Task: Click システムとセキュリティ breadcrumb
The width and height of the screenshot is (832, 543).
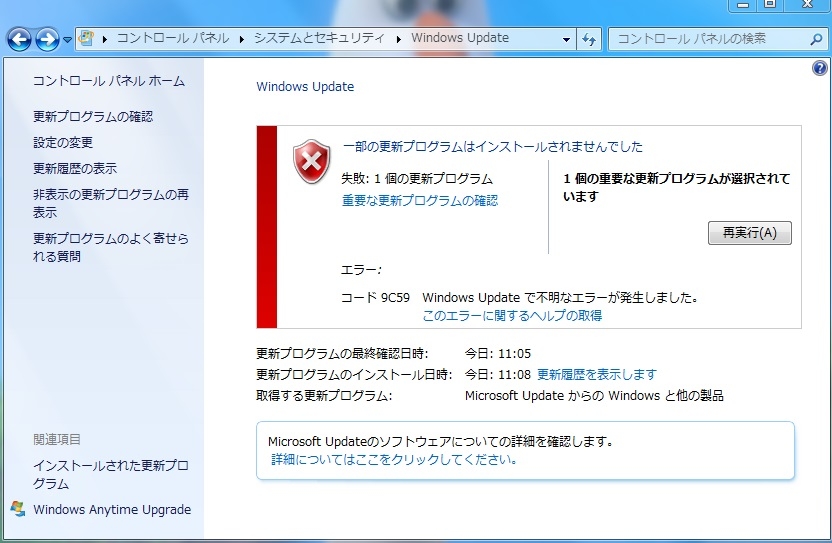Action: (319, 38)
